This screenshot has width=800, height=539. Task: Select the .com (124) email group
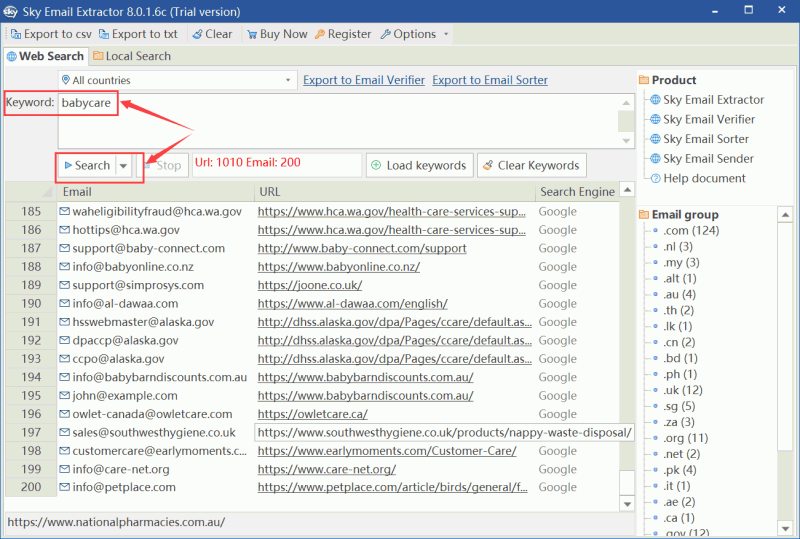[x=691, y=231]
